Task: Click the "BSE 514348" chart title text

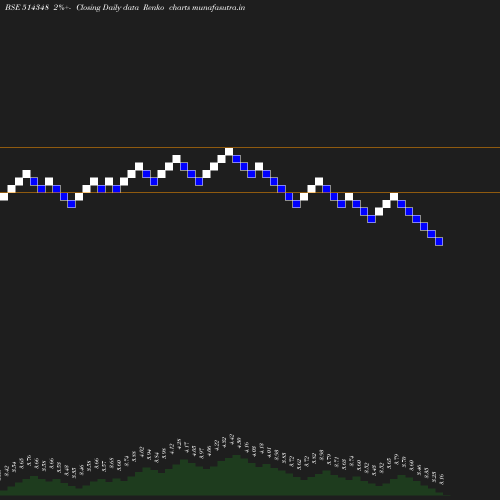Action: [27, 7]
